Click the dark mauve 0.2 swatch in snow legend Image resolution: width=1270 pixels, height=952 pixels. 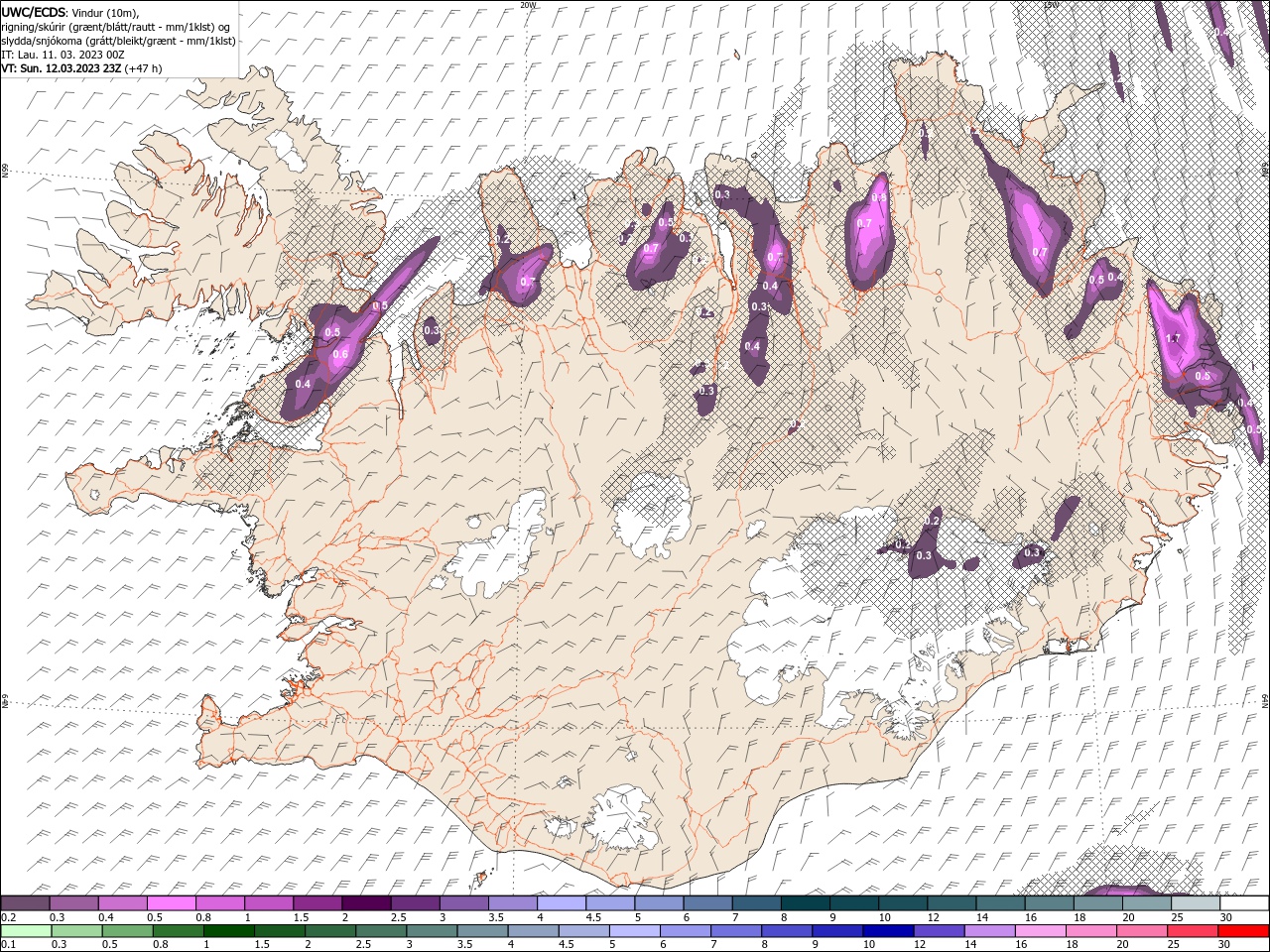[25, 902]
